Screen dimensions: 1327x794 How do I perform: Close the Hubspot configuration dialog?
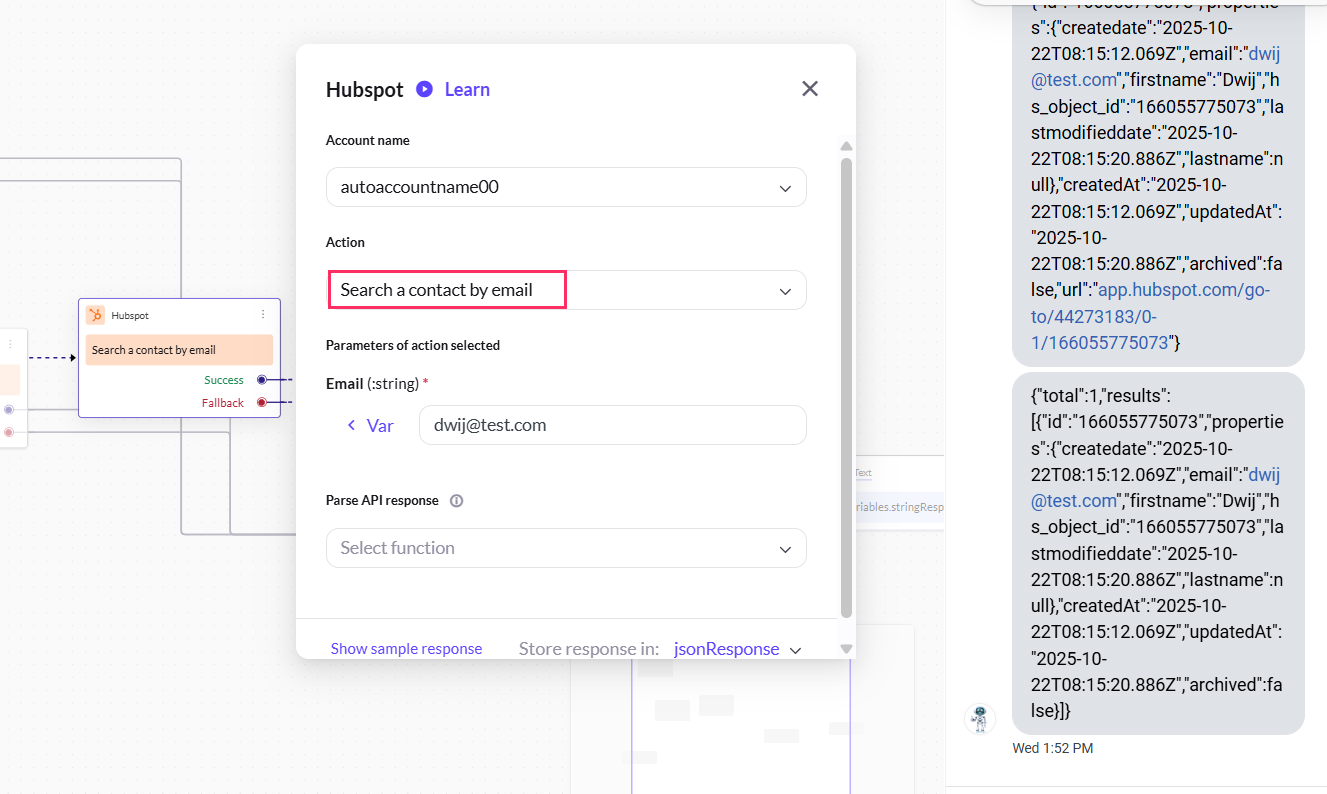(x=810, y=89)
